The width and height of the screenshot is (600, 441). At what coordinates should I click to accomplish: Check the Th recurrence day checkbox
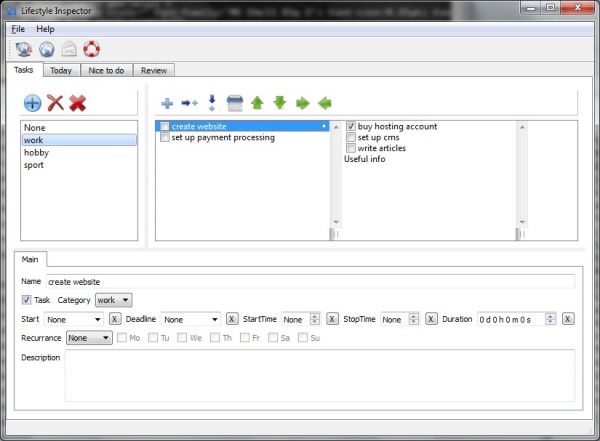215,337
